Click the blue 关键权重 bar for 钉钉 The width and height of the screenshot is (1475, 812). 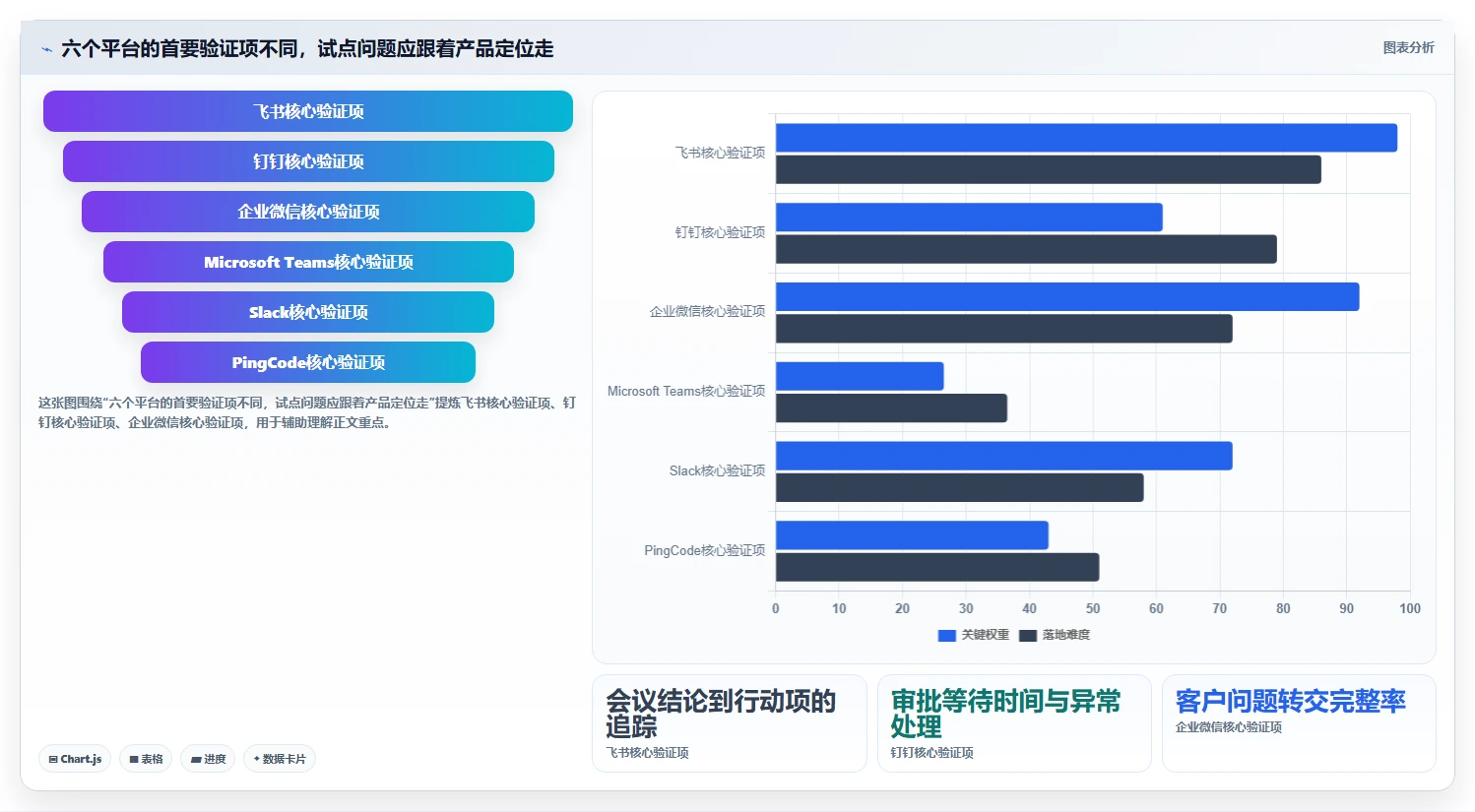pyautogui.click(x=969, y=218)
